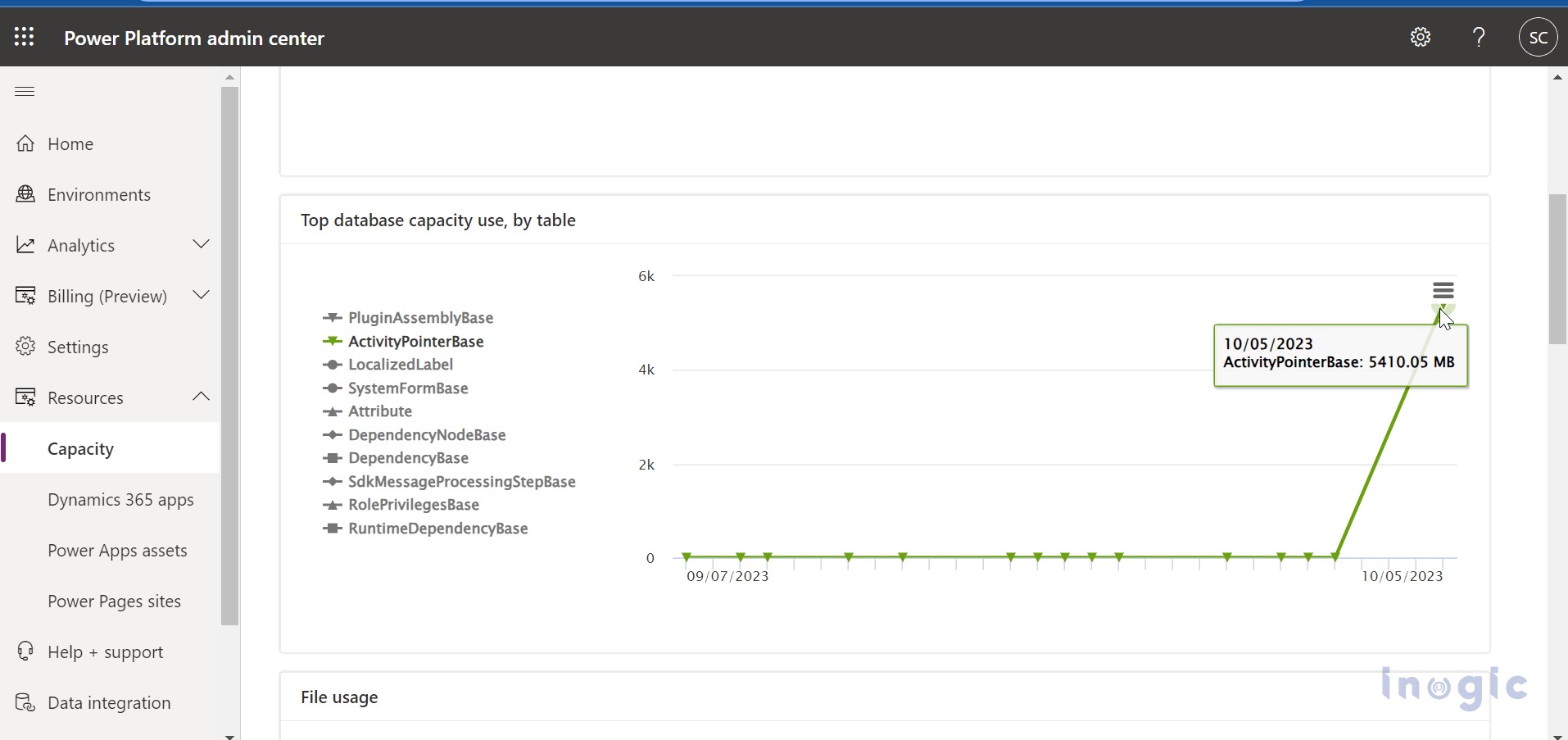Expand the Analytics section chevron
1568x740 pixels.
[x=201, y=244]
